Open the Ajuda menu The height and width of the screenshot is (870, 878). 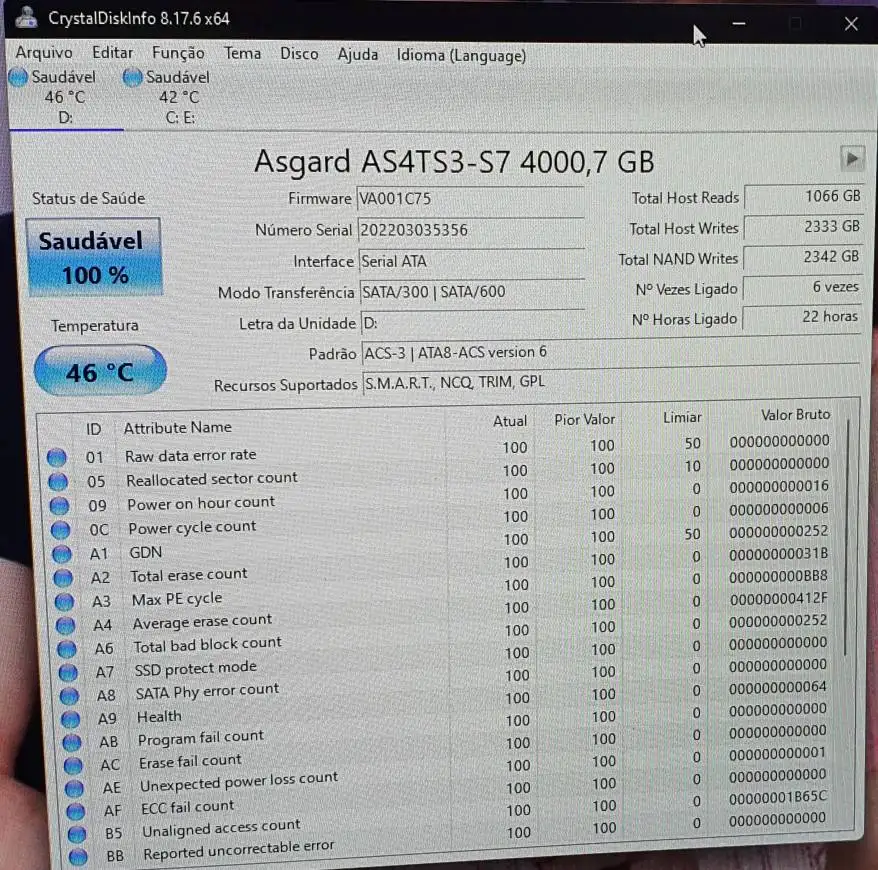pos(358,55)
